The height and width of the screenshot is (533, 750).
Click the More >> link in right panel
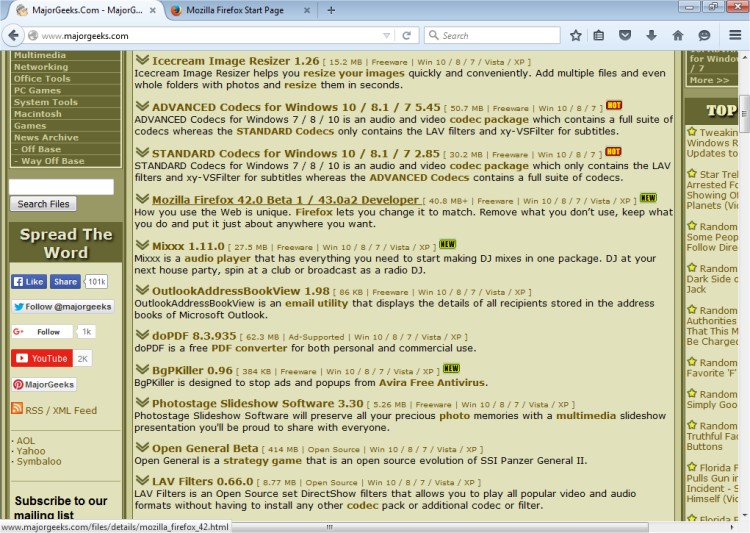point(709,80)
